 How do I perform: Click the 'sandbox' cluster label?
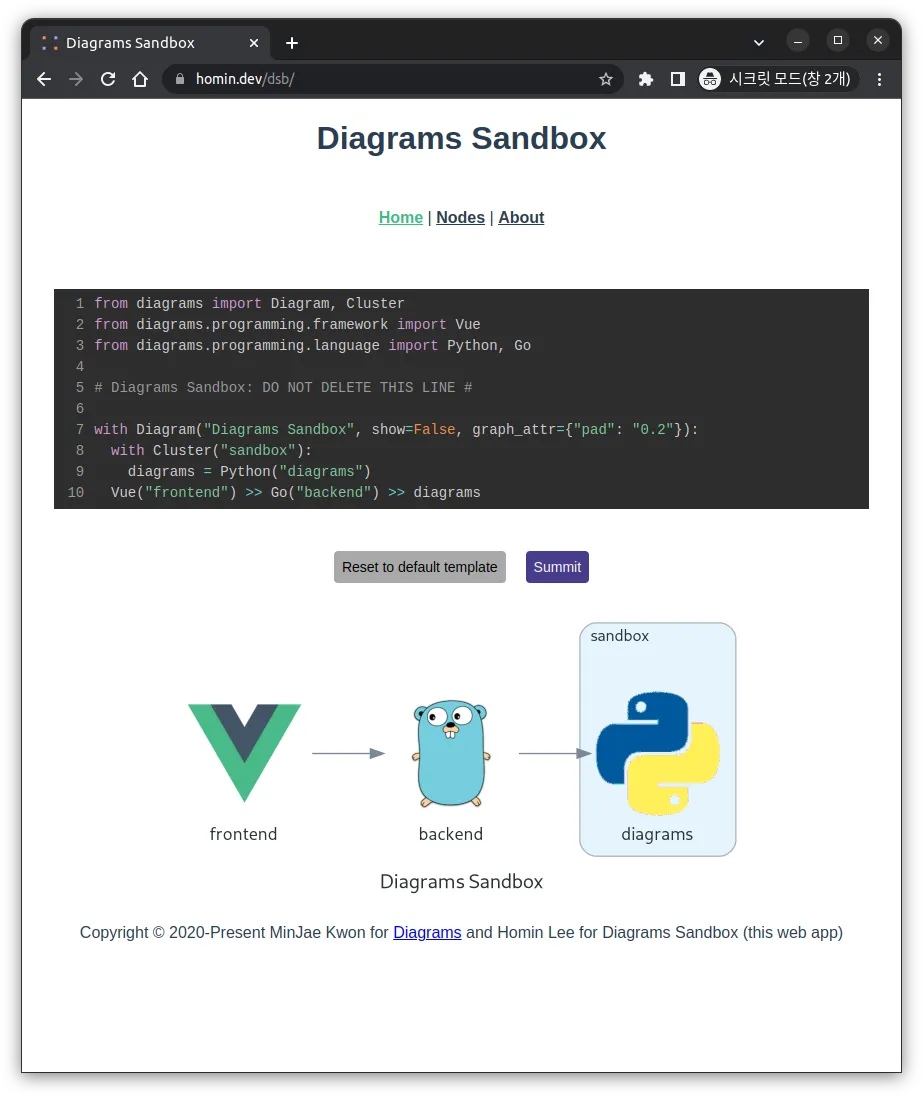tap(620, 636)
